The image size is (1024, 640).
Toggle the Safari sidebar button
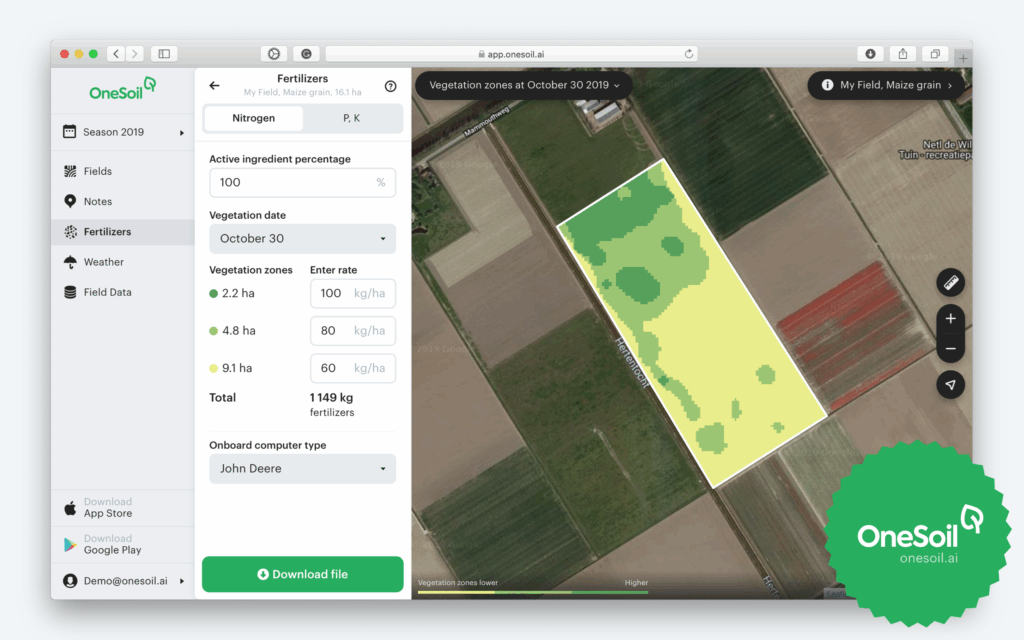pos(164,54)
